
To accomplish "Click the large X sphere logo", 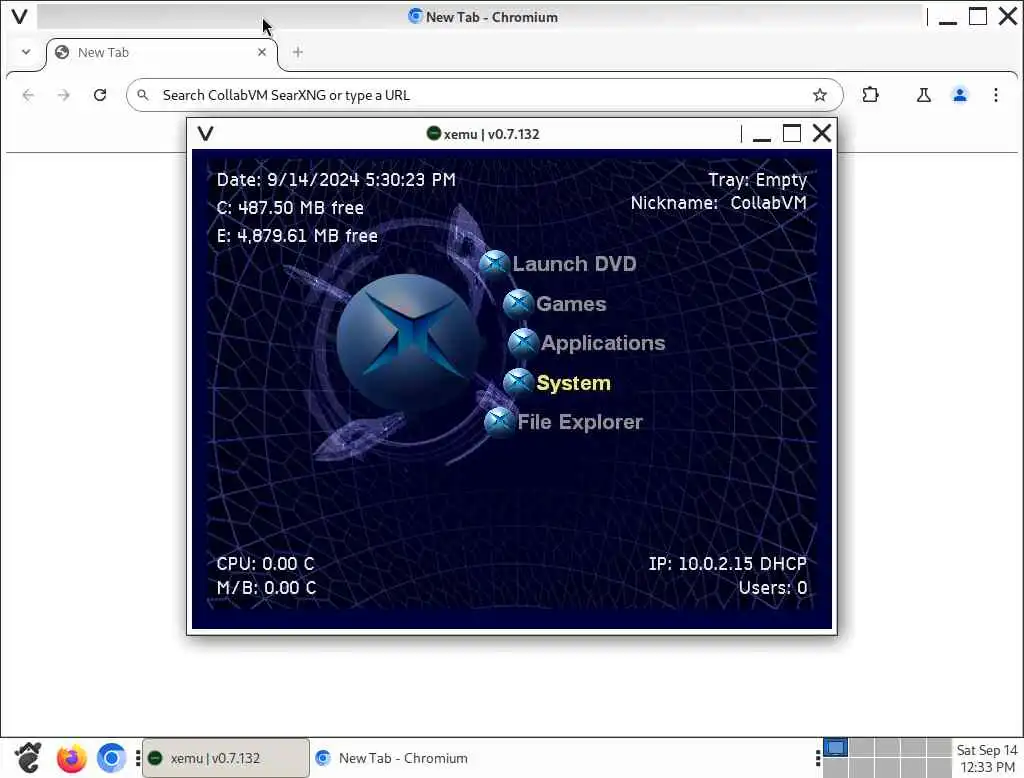I will click(410, 342).
